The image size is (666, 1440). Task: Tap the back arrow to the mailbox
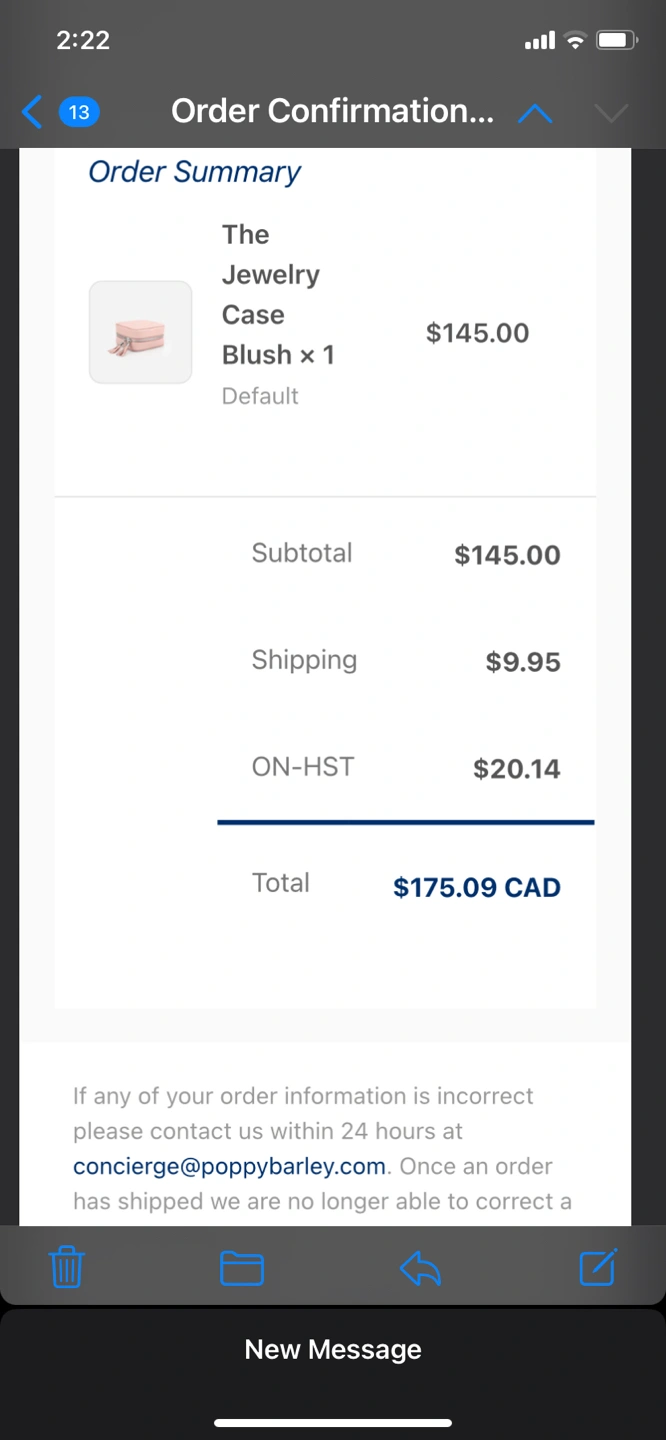[32, 112]
